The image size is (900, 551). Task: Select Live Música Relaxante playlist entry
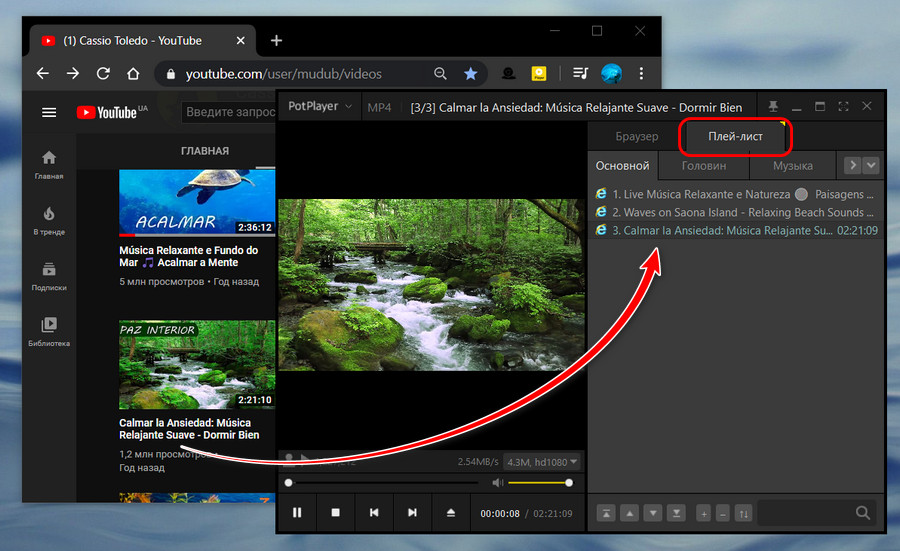(x=736, y=194)
